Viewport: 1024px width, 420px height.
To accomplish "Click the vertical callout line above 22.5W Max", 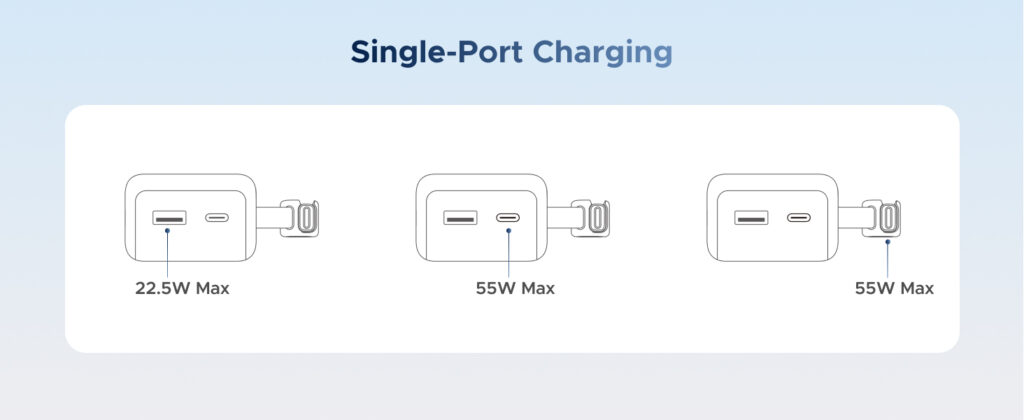I will [x=168, y=255].
